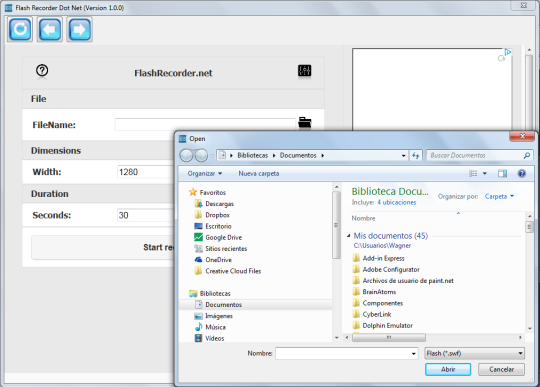540x387 pixels.
Task: Click the arrow after Documentos in breadcrumb
Action: pos(323,156)
